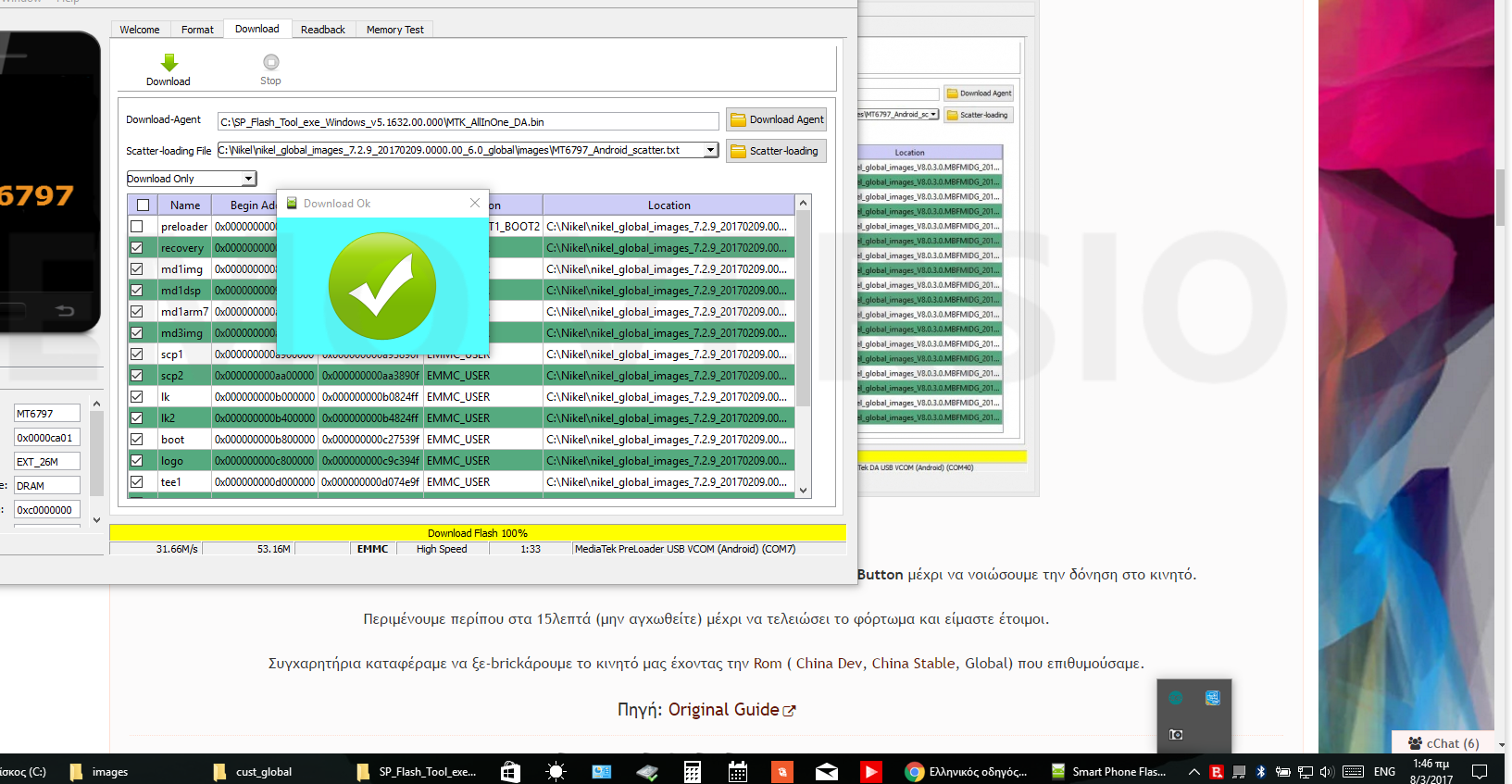Uncheck the boot partition checkbox
This screenshot has height=784, width=1512.
click(x=137, y=440)
